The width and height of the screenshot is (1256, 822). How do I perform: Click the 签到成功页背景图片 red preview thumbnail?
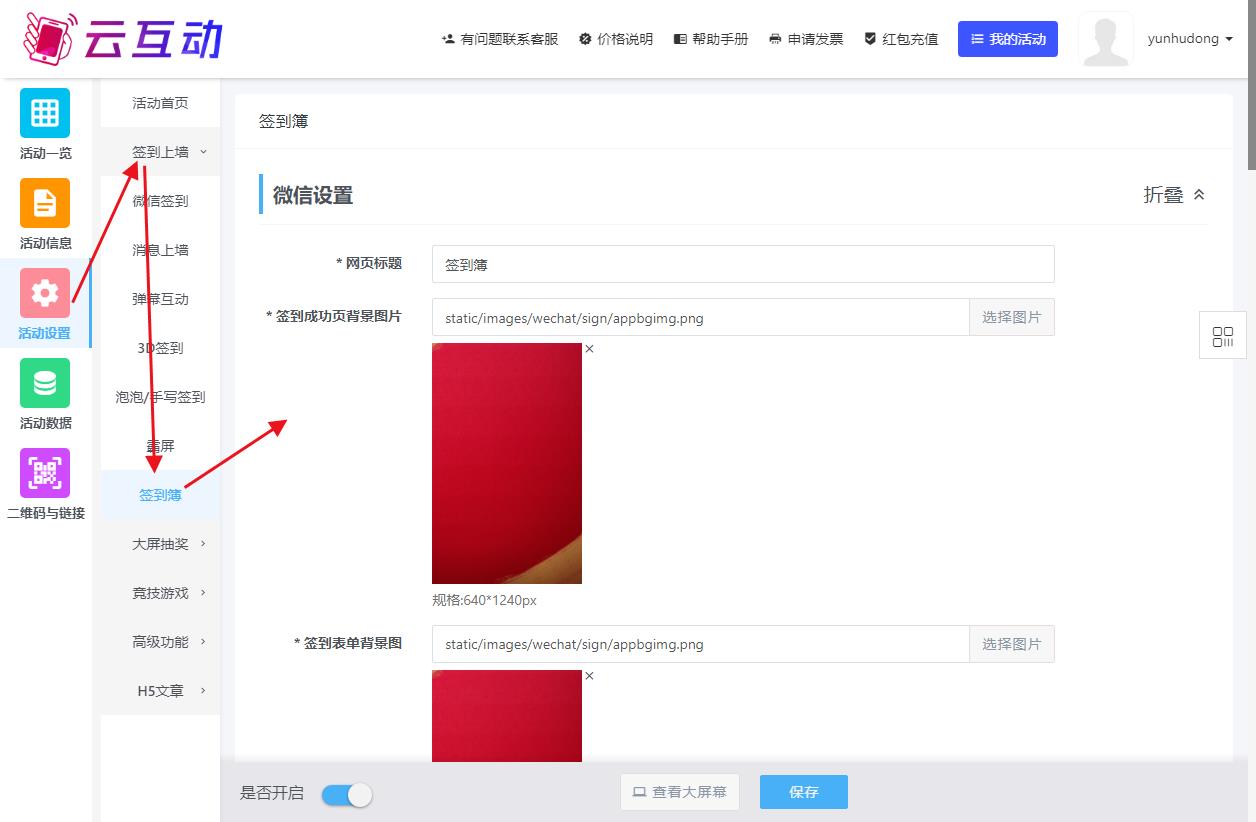(507, 463)
